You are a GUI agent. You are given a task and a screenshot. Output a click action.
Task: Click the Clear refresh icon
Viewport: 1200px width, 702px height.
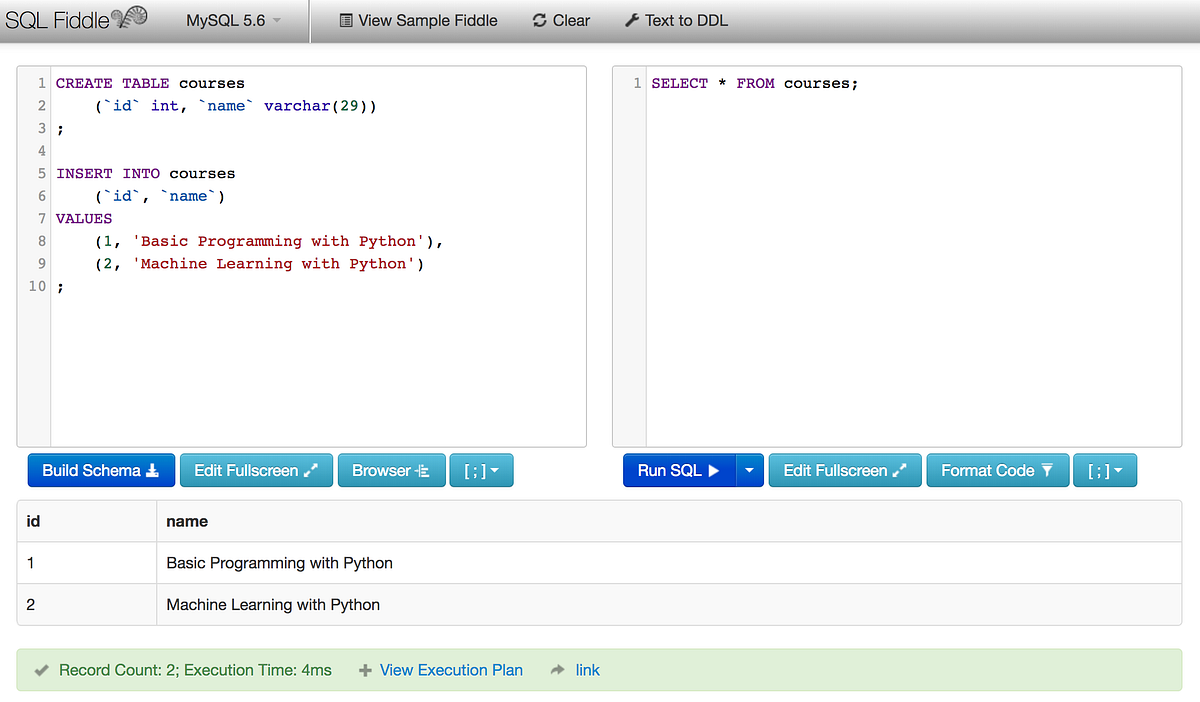tap(539, 20)
